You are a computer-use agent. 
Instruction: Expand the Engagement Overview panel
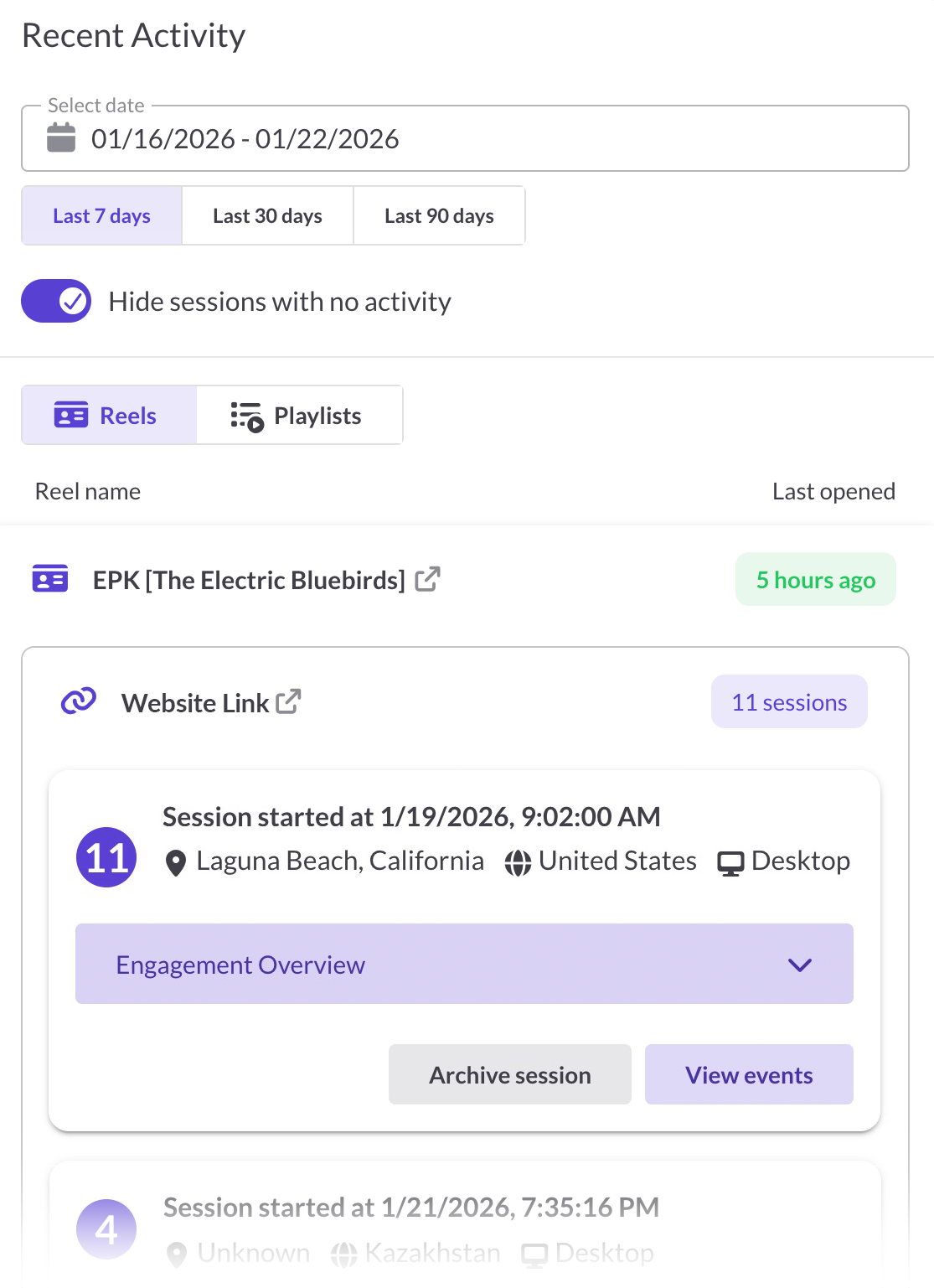point(464,964)
